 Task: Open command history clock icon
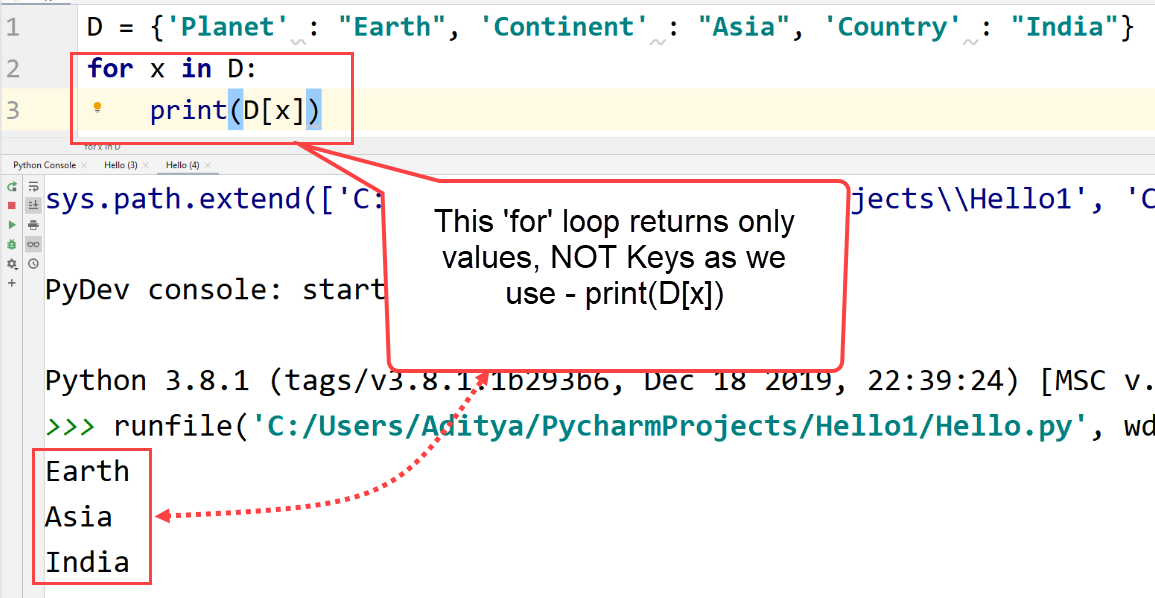(x=33, y=264)
